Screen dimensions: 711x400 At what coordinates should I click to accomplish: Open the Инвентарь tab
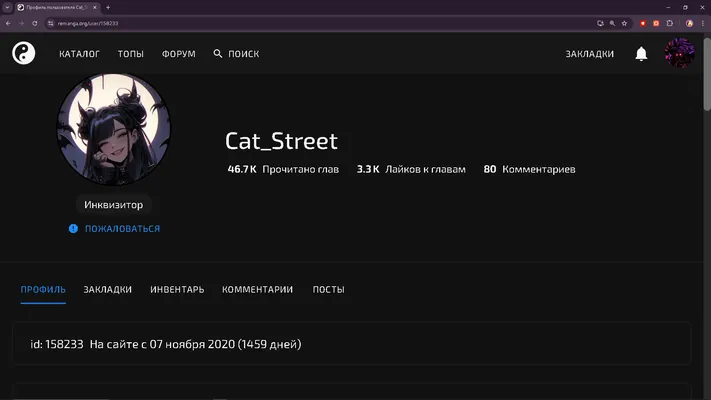[x=177, y=289]
